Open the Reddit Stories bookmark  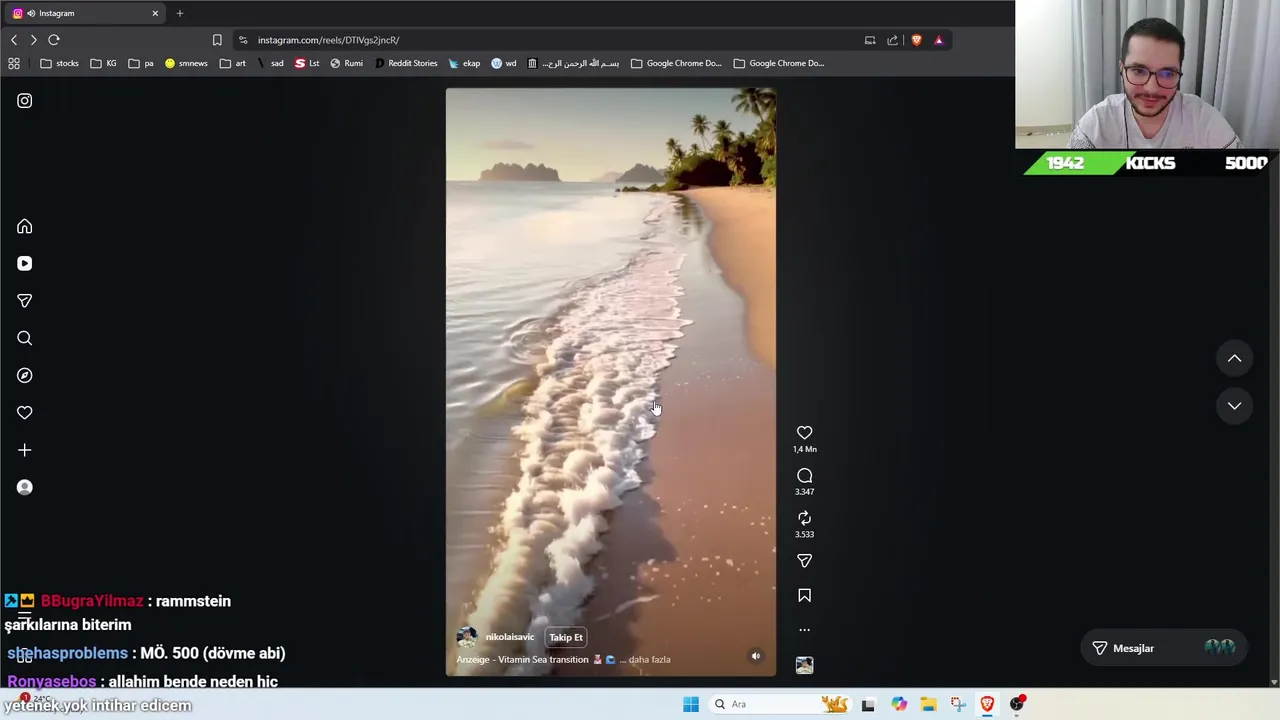(x=406, y=63)
